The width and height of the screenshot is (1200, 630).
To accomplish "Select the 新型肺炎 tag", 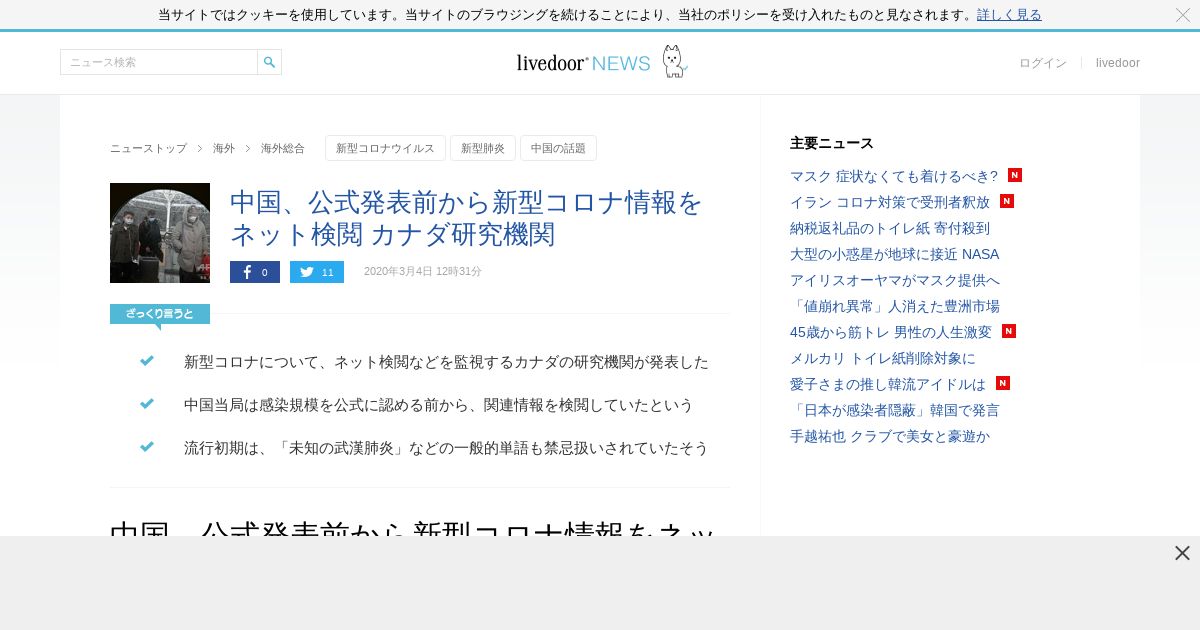I will point(483,148).
